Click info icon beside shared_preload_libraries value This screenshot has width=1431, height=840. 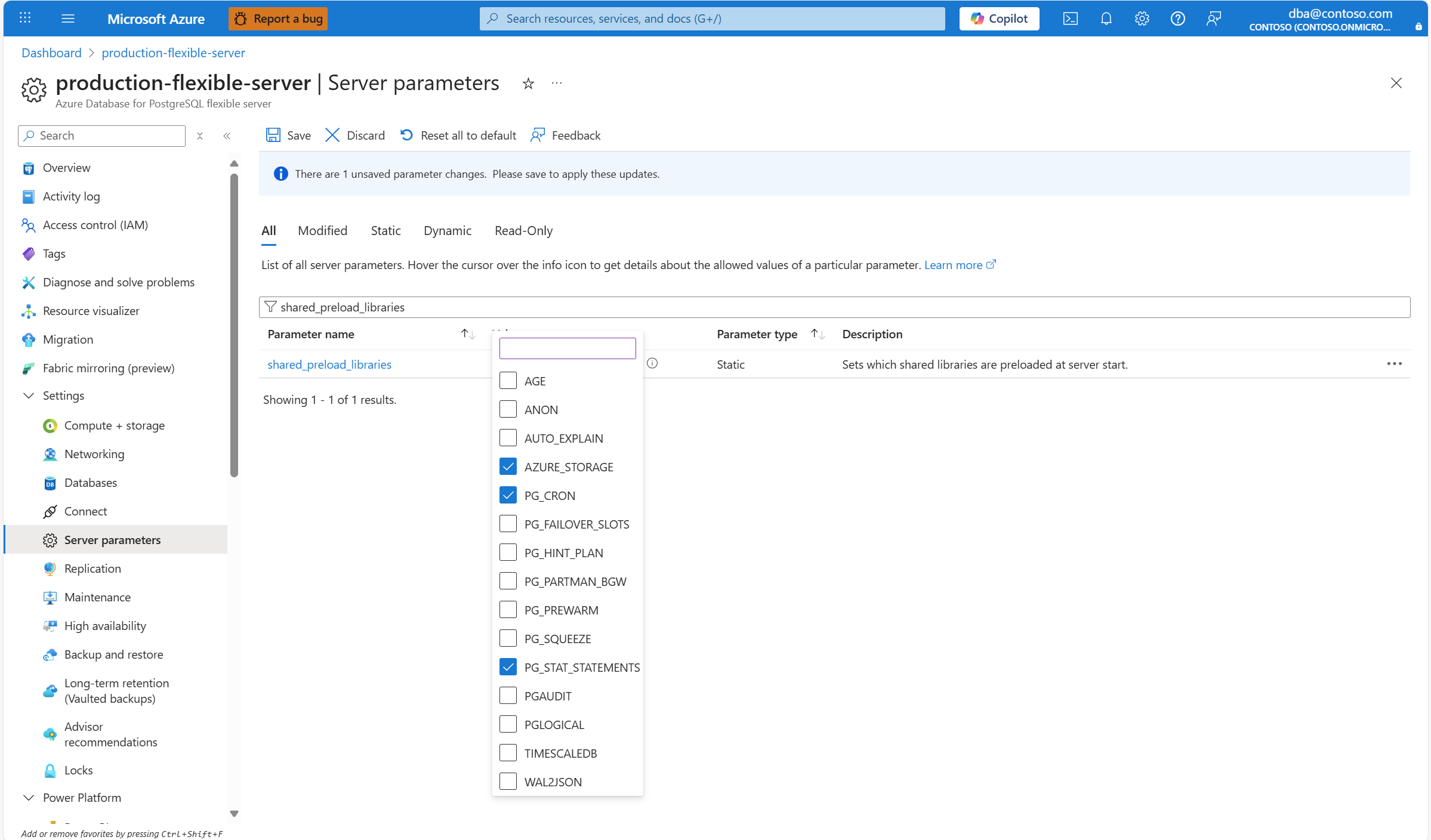coord(652,363)
